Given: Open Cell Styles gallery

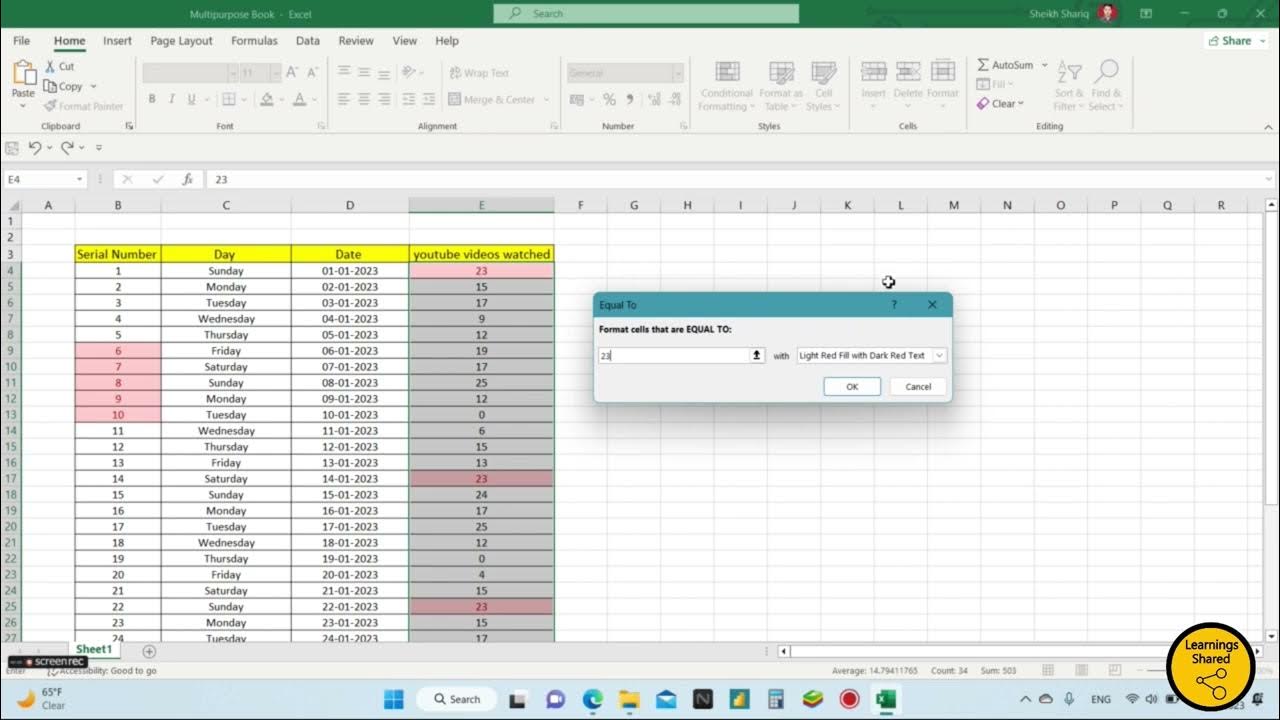Looking at the screenshot, I should [823, 86].
